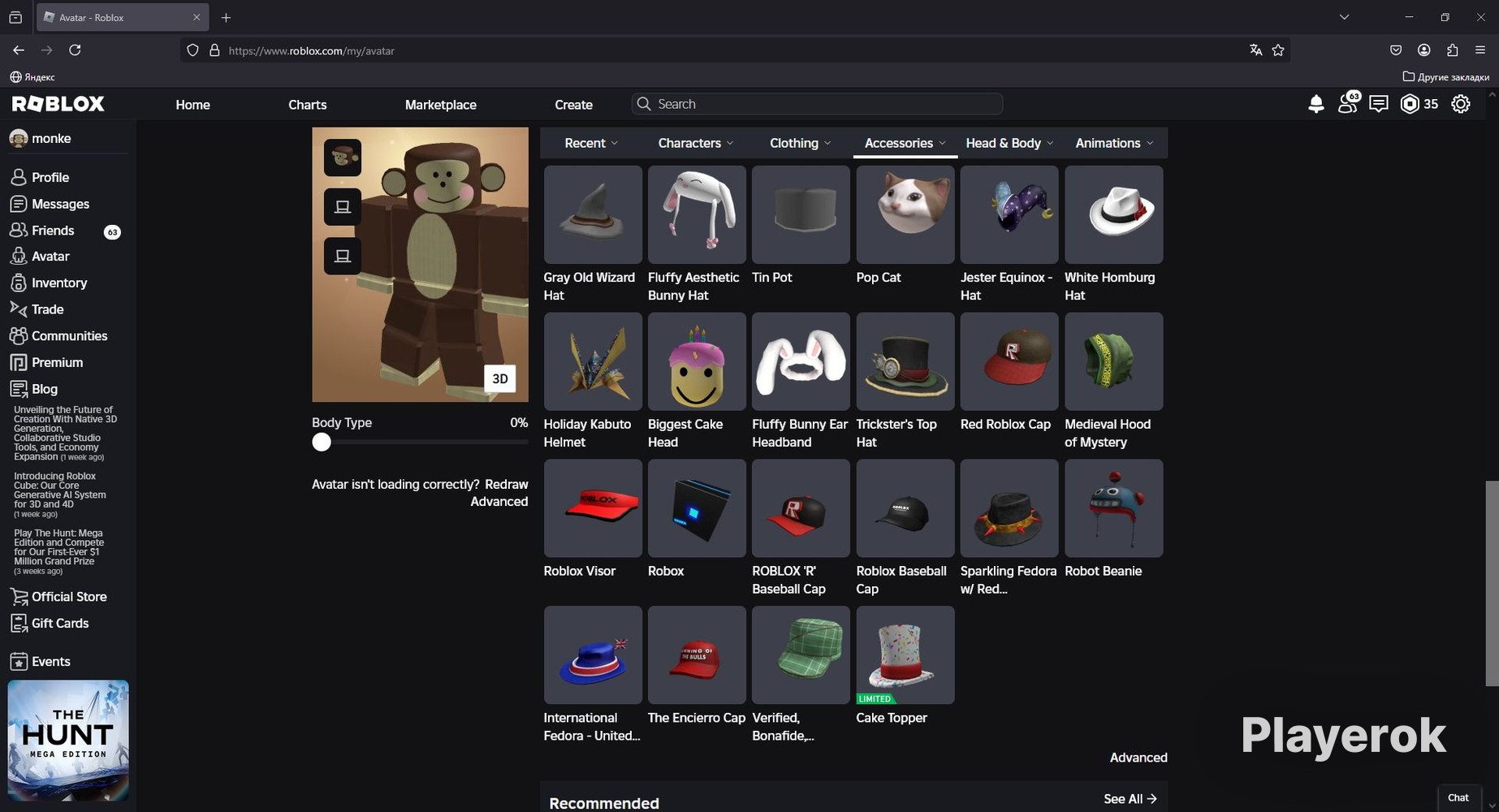
Task: Expand the Clothing category dropdown
Action: (x=801, y=143)
